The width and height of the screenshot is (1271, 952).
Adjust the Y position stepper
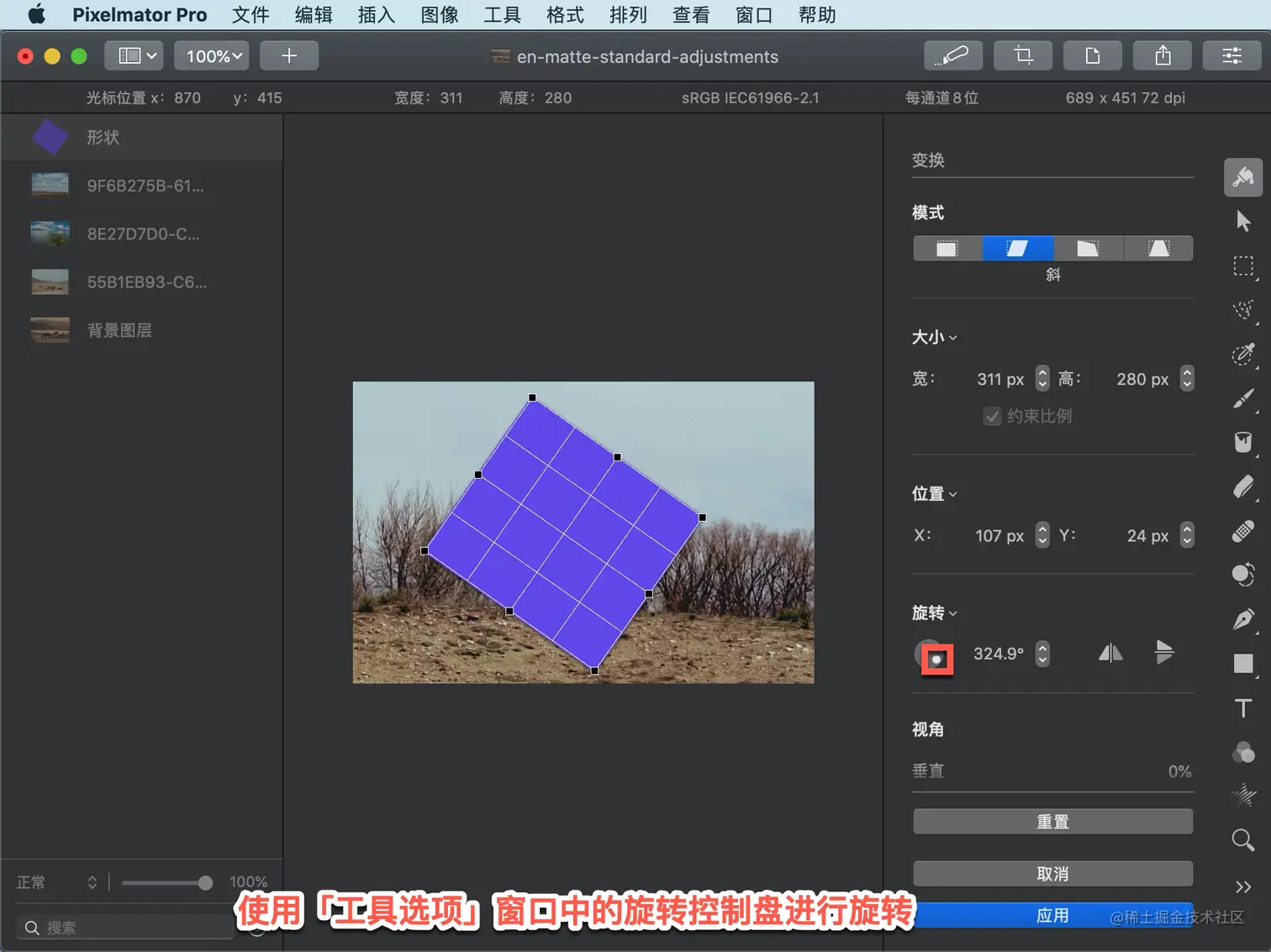pos(1187,534)
